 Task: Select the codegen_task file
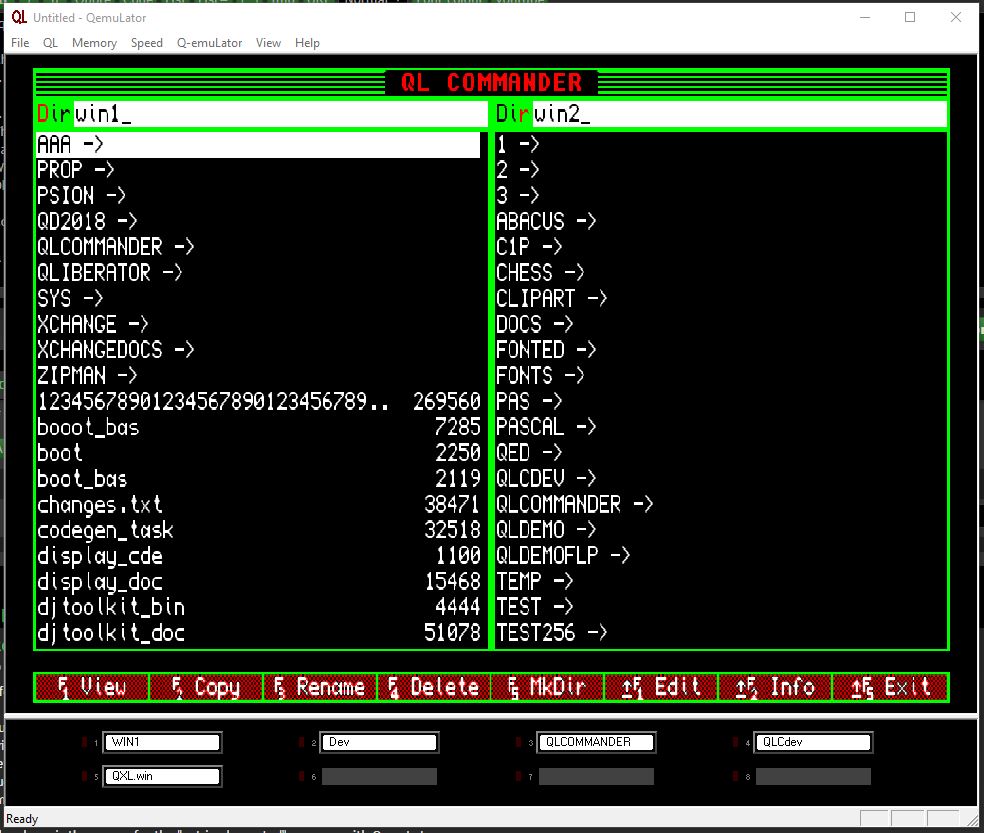(x=258, y=530)
